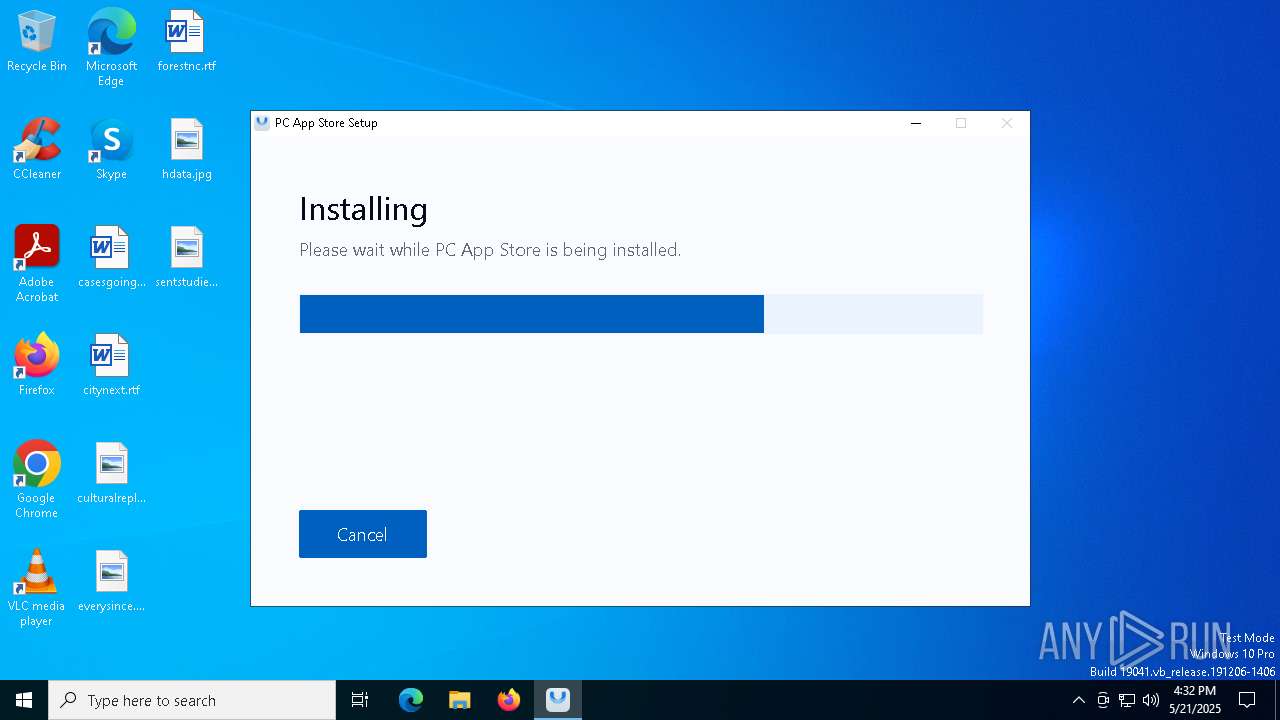This screenshot has height=720, width=1280.
Task: Open Task View from taskbar
Action: tap(360, 700)
